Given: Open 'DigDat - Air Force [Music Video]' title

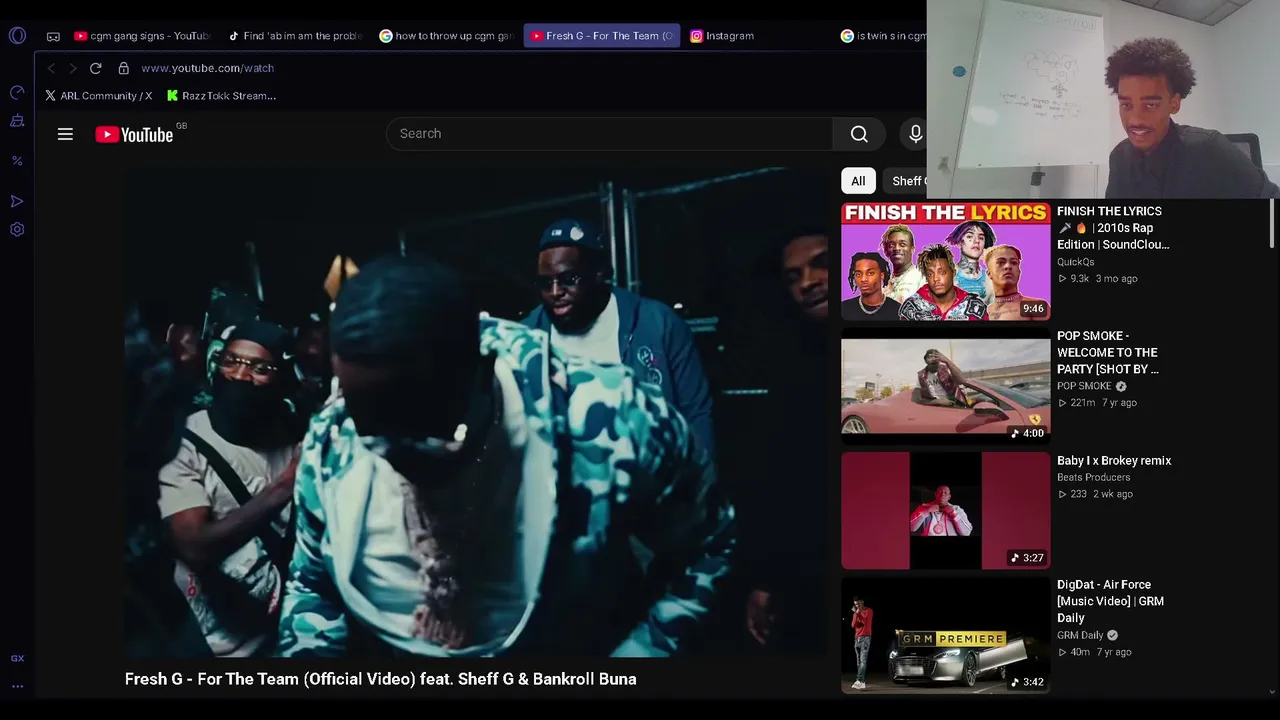Looking at the screenshot, I should [1110, 601].
